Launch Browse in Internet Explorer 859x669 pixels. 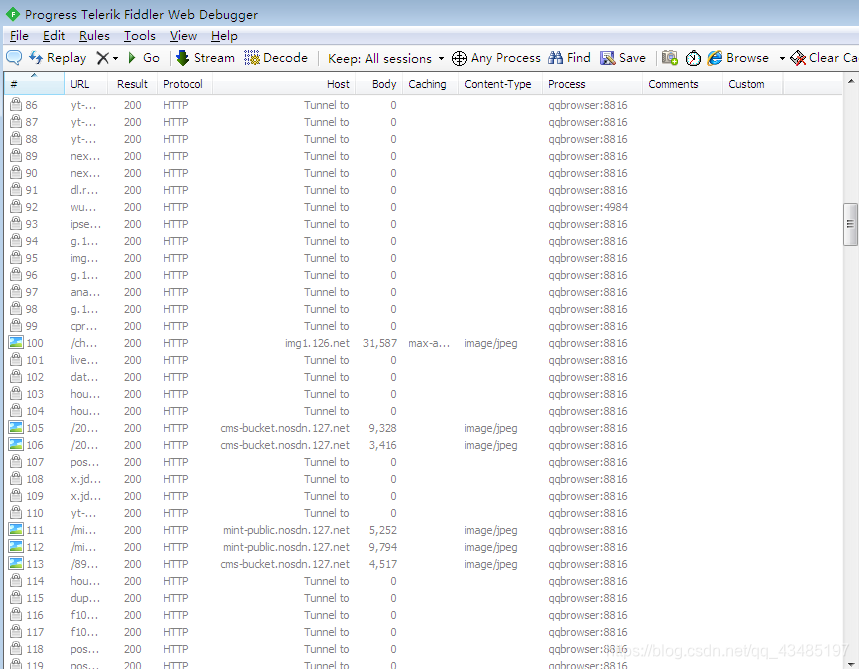pos(738,58)
